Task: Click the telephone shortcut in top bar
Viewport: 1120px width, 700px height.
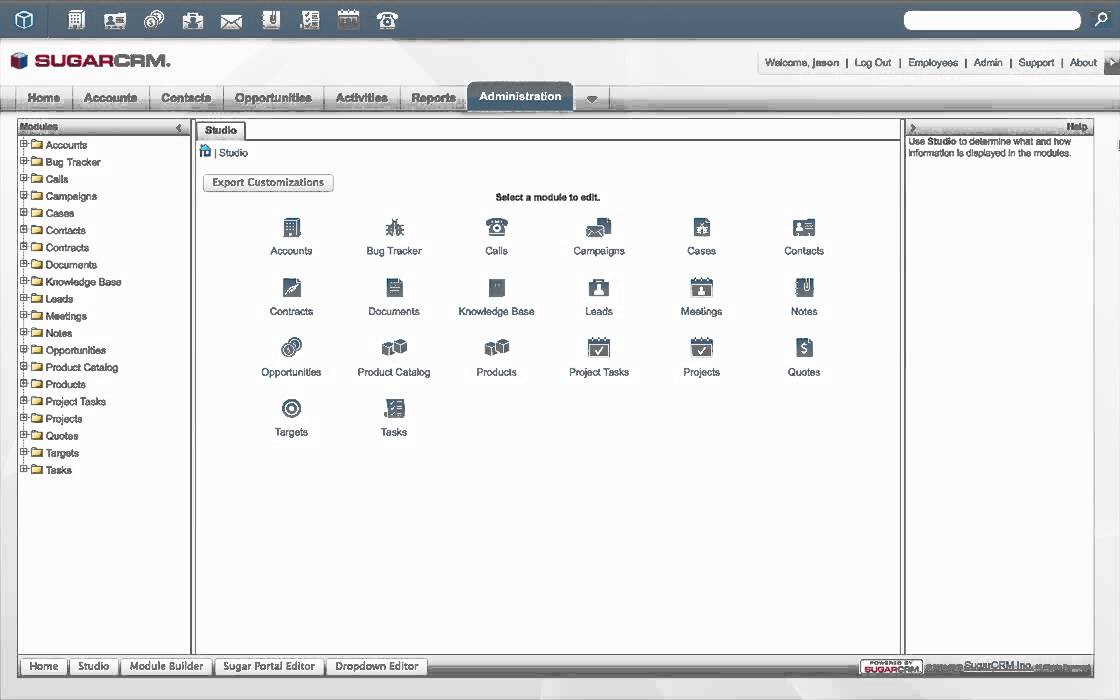Action: [386, 20]
